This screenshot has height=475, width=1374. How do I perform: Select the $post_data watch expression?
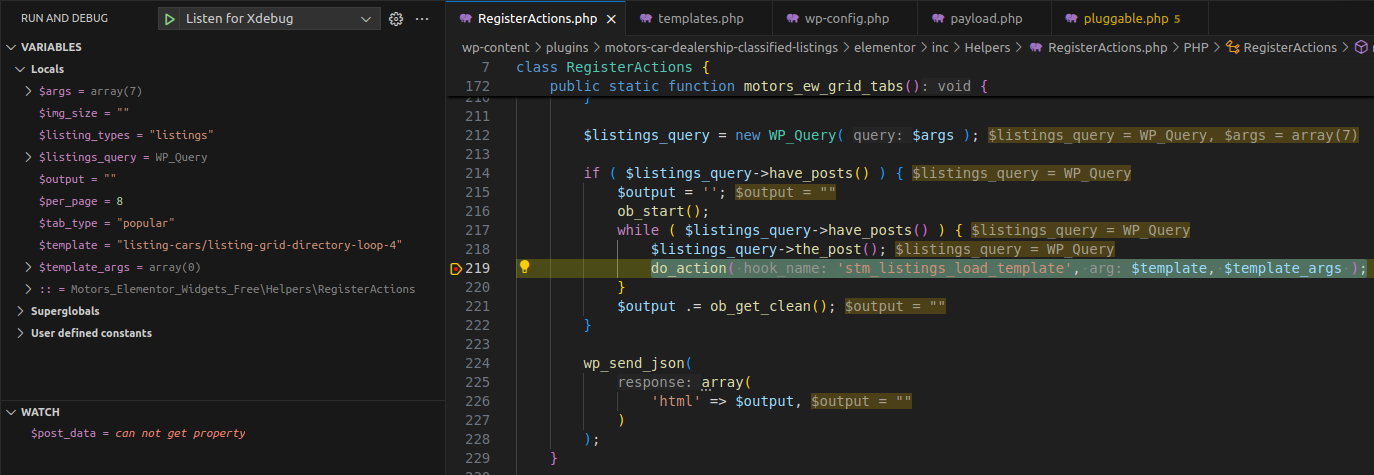(138, 433)
